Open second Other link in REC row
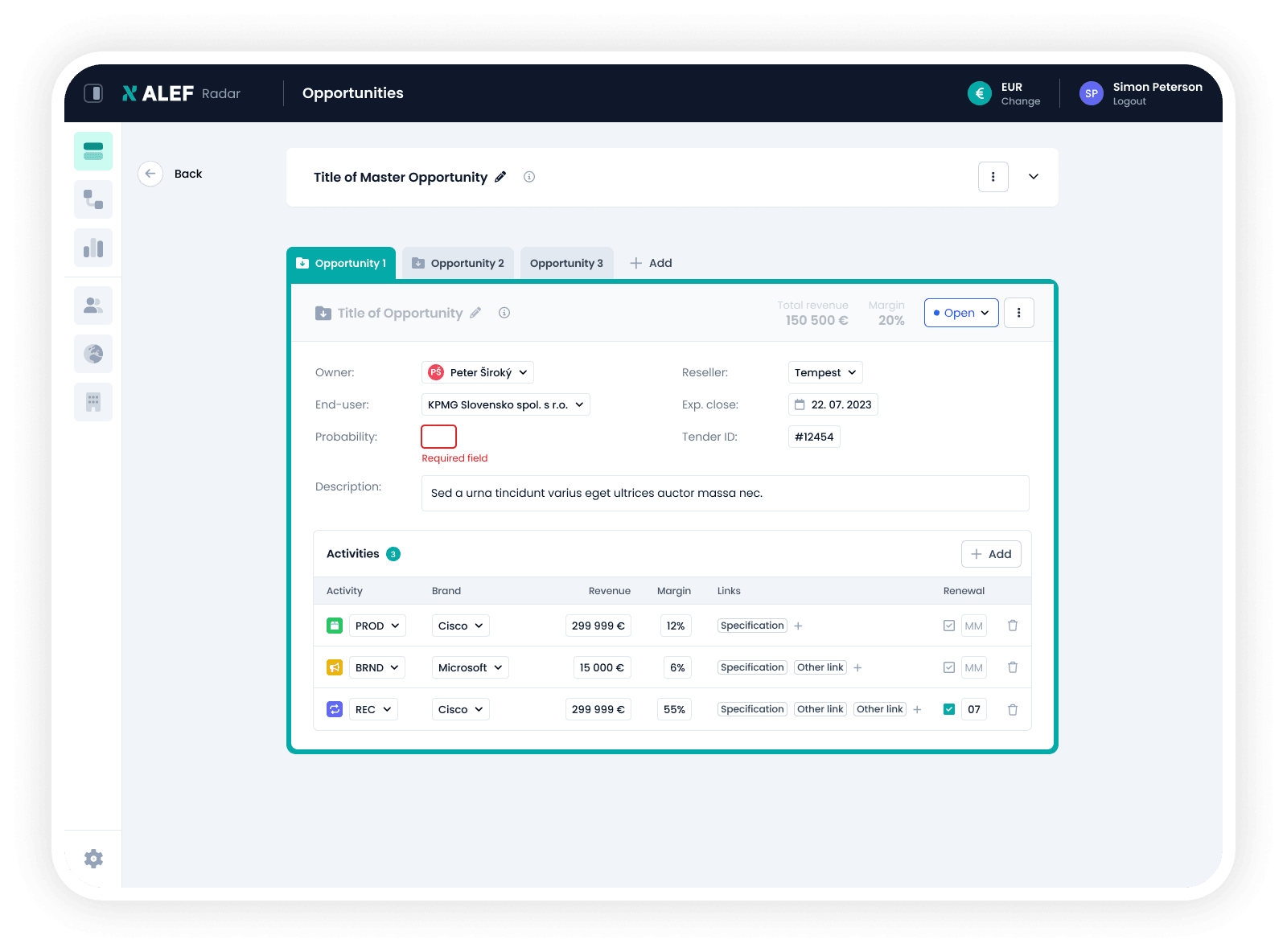Screen dimensions: 1287x952 pyautogui.click(x=880, y=709)
